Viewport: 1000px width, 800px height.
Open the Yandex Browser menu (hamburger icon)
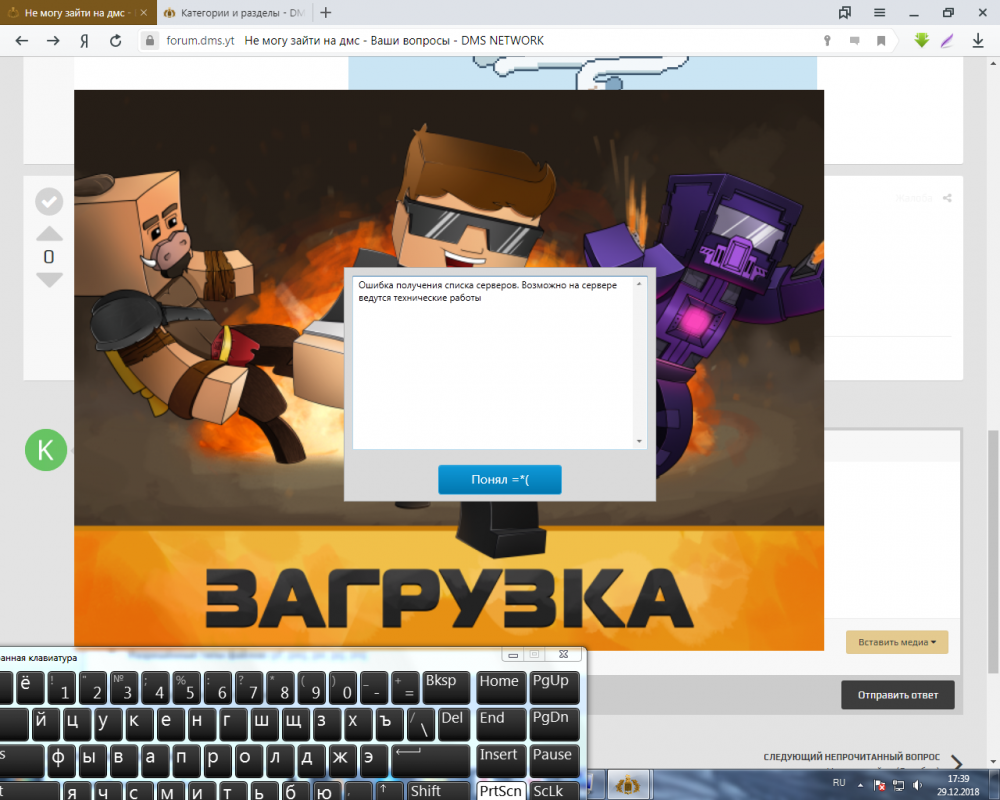879,12
